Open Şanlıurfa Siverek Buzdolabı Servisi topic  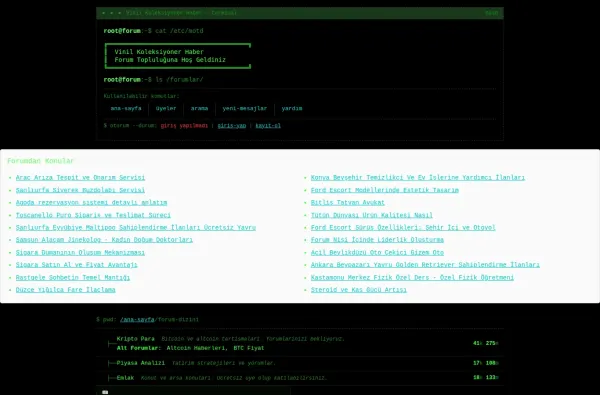point(80,190)
